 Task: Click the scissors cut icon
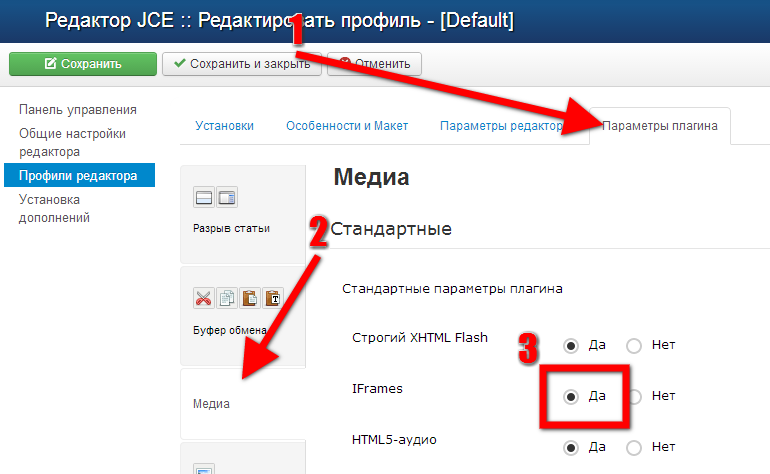(x=204, y=298)
